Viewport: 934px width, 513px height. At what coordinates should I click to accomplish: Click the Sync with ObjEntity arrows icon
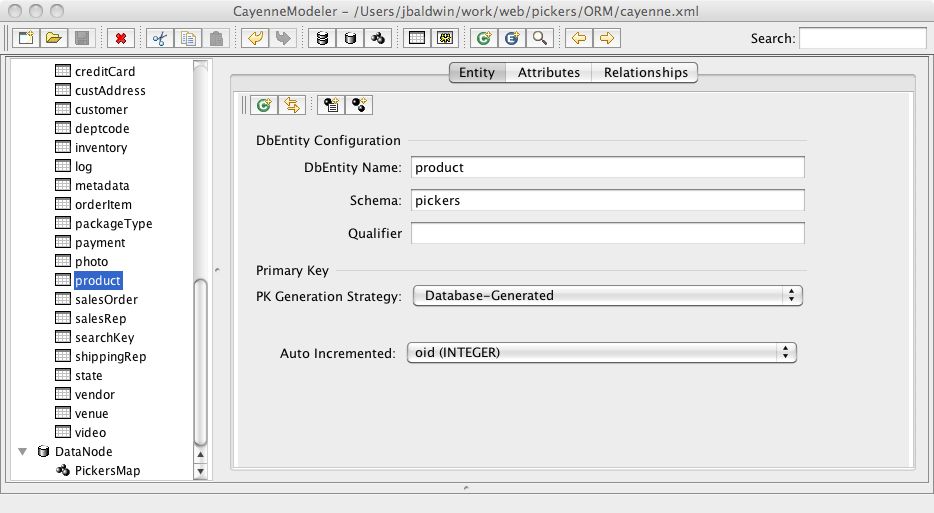pyautogui.click(x=292, y=104)
